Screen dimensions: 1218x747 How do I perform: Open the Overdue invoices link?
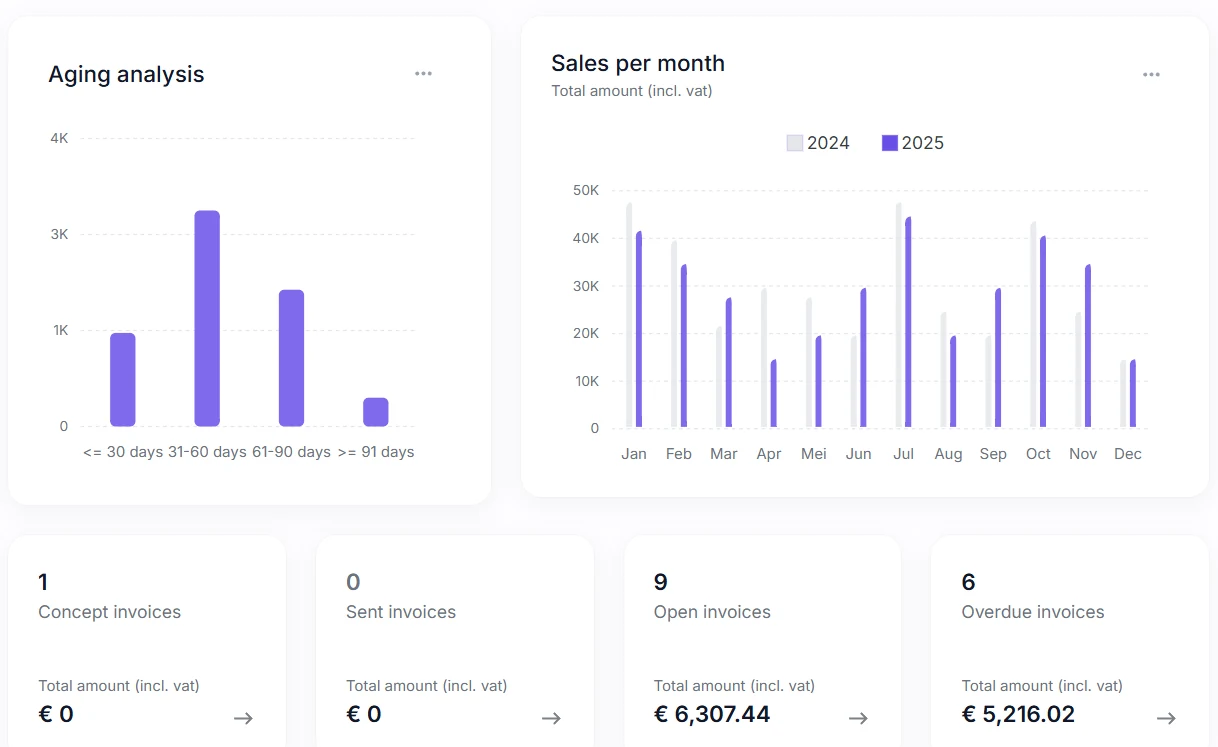point(1033,612)
